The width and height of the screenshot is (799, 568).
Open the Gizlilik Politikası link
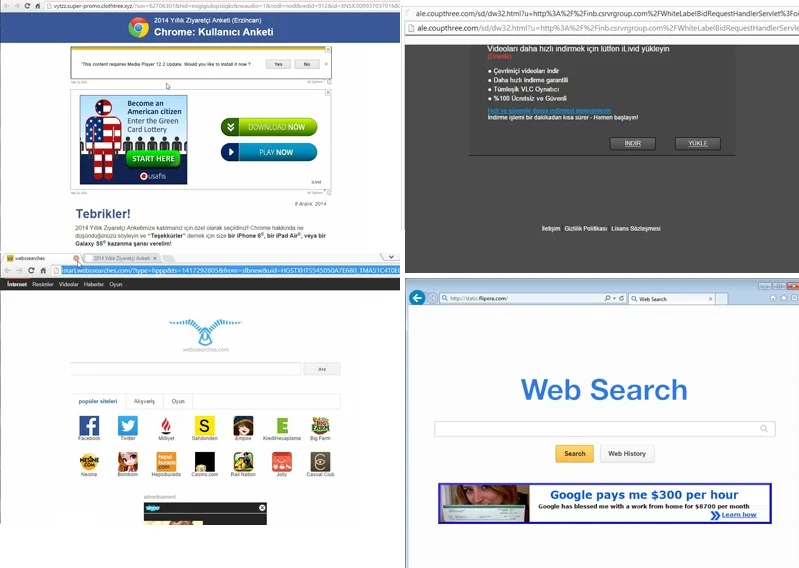pos(585,228)
